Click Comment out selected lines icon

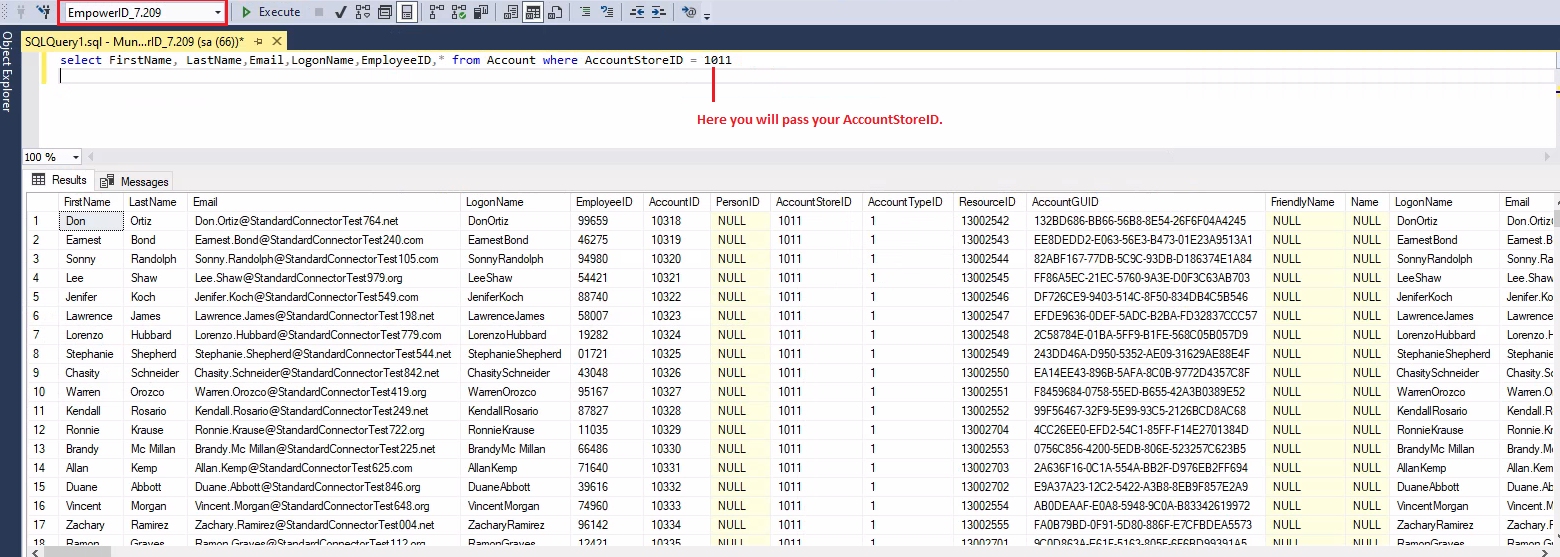click(586, 12)
